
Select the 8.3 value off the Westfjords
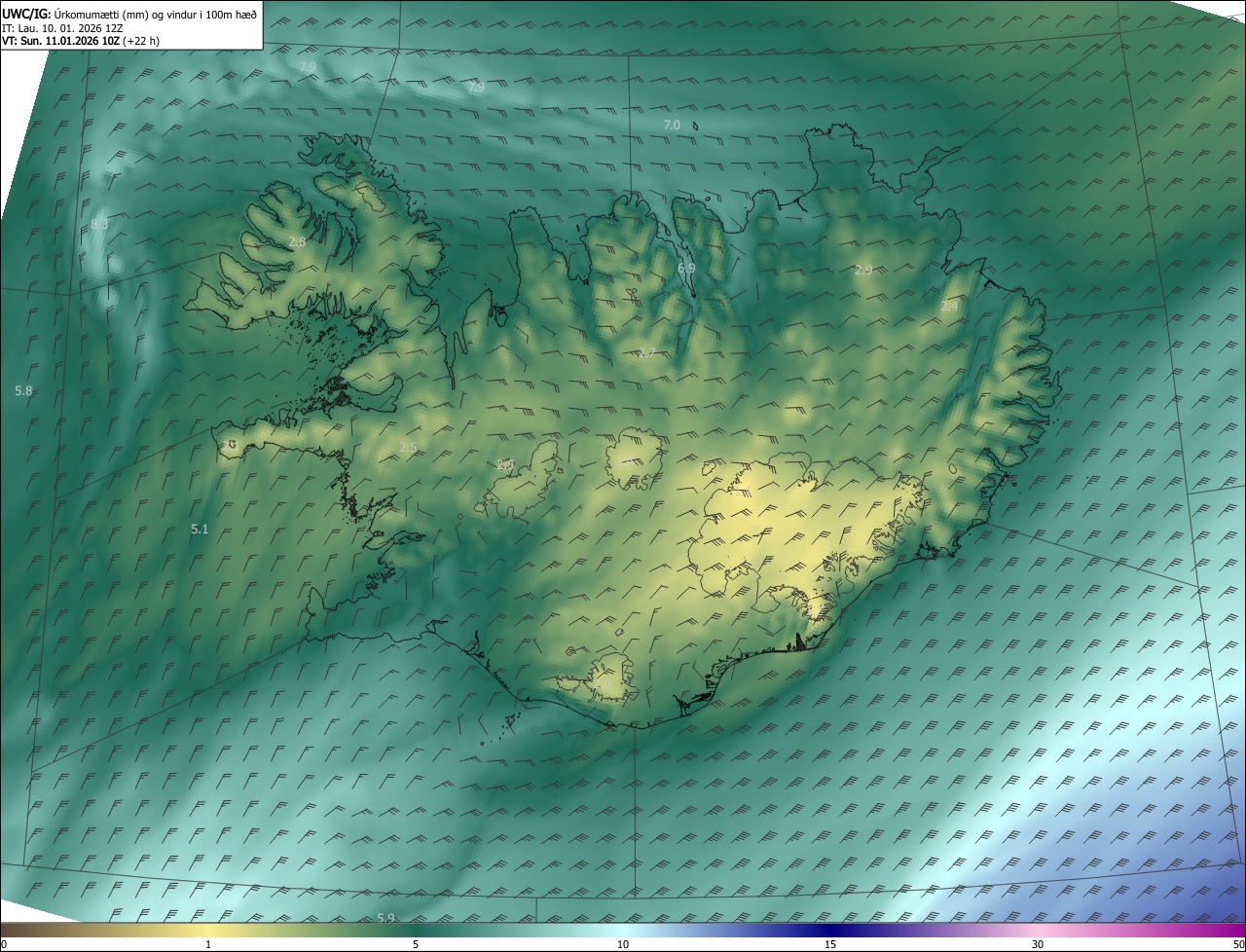[99, 224]
